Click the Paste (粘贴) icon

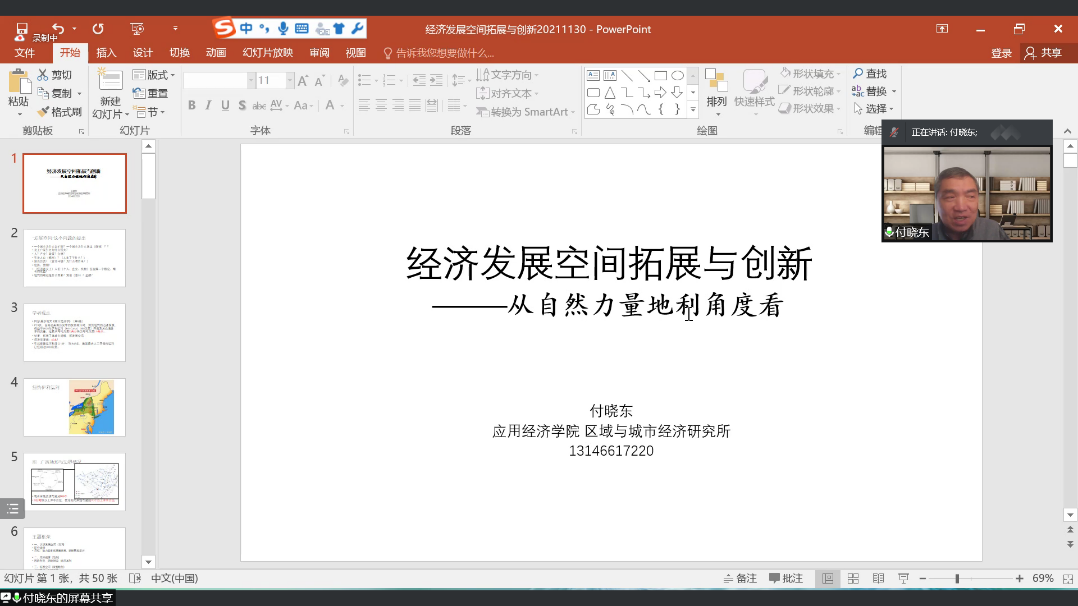18,82
